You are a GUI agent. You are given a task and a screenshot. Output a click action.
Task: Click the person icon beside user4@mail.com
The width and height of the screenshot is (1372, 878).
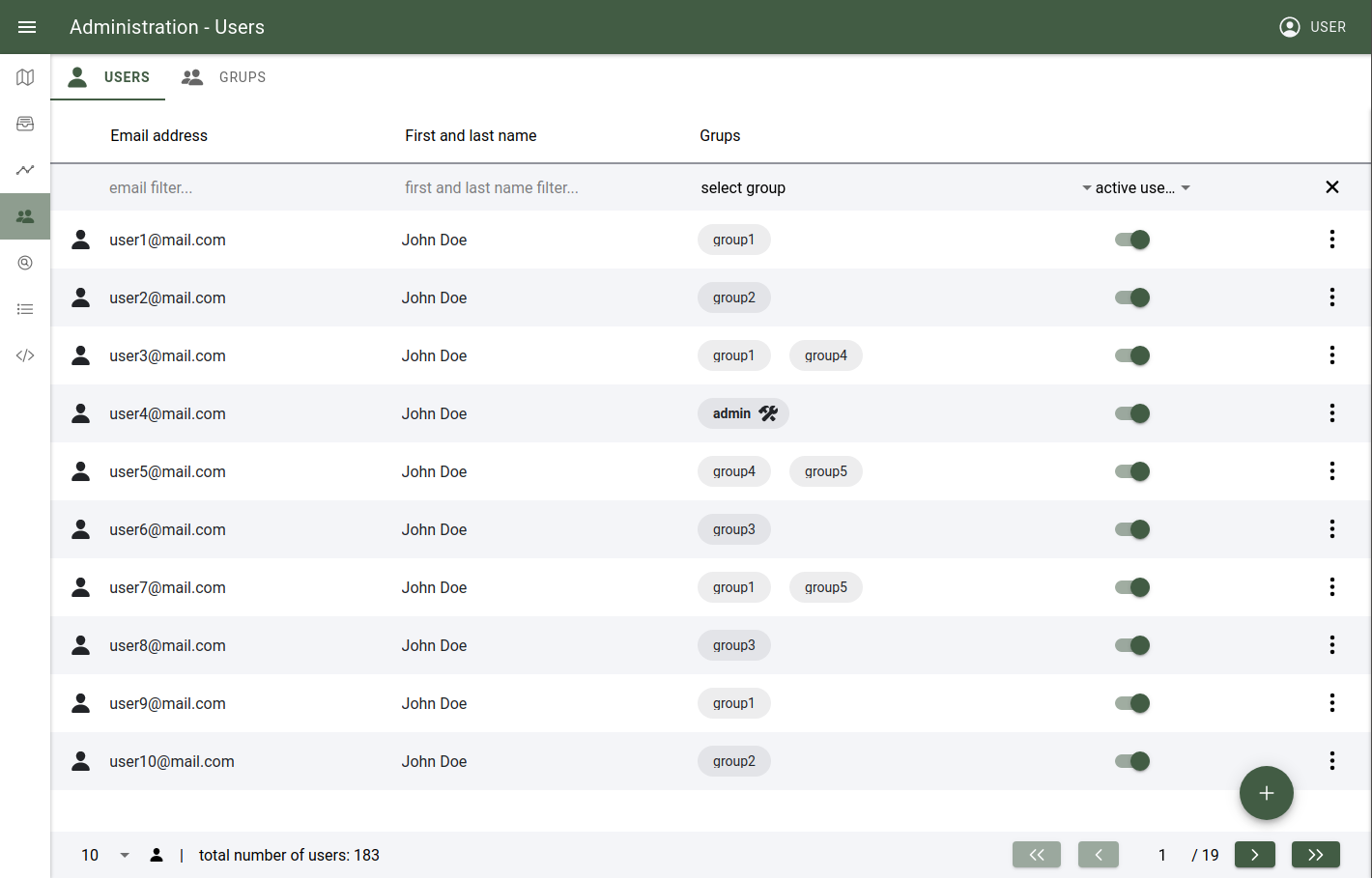tap(81, 413)
